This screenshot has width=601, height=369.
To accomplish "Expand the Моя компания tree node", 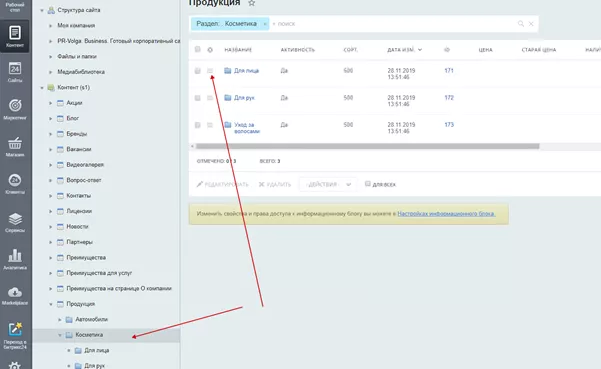I will click(50, 26).
